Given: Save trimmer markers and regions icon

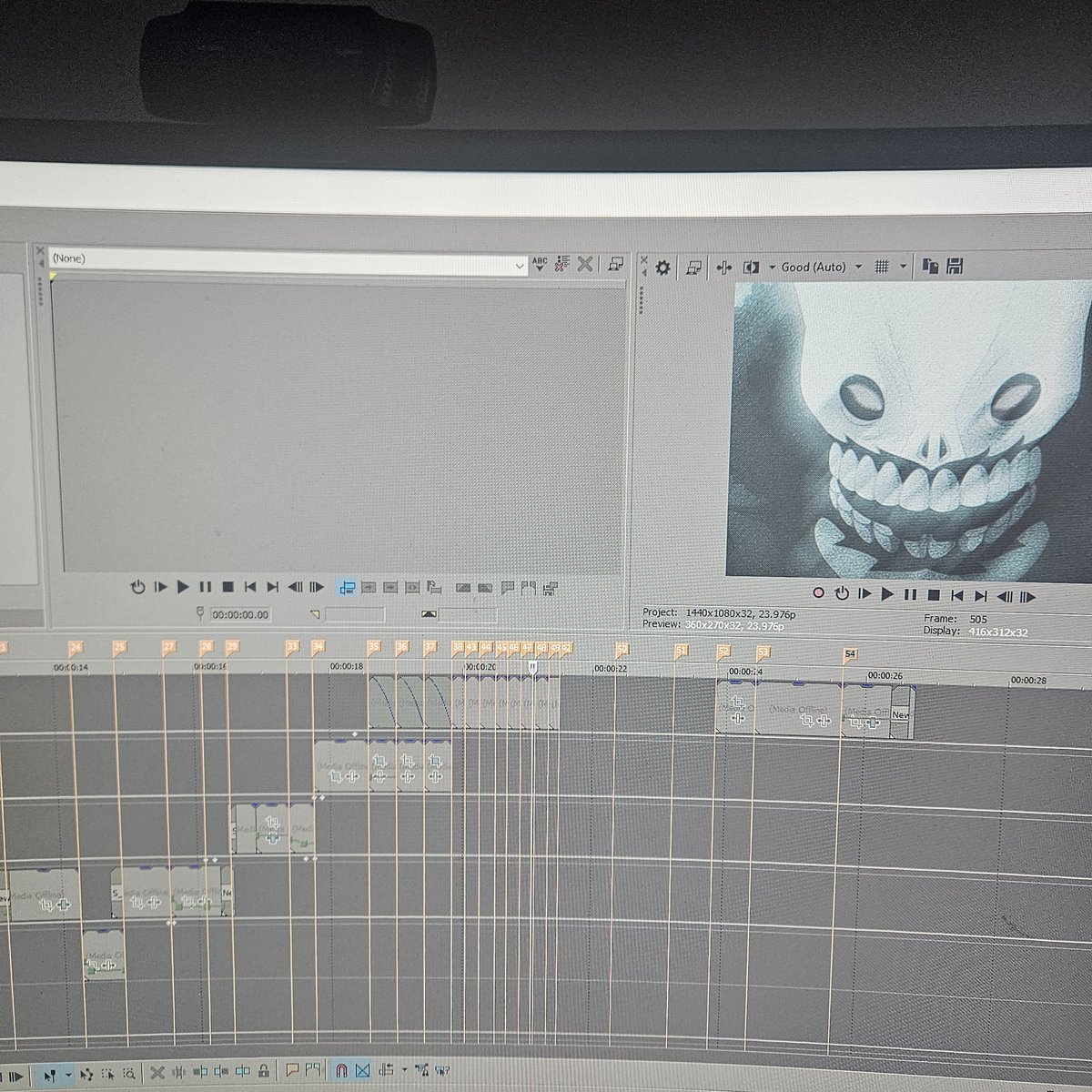Looking at the screenshot, I should pyautogui.click(x=550, y=589).
